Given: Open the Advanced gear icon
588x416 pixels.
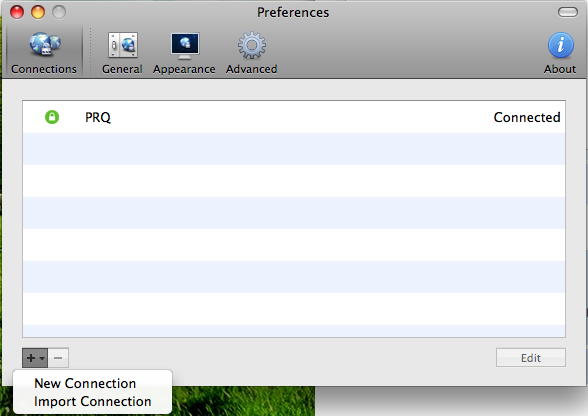Looking at the screenshot, I should tap(252, 45).
